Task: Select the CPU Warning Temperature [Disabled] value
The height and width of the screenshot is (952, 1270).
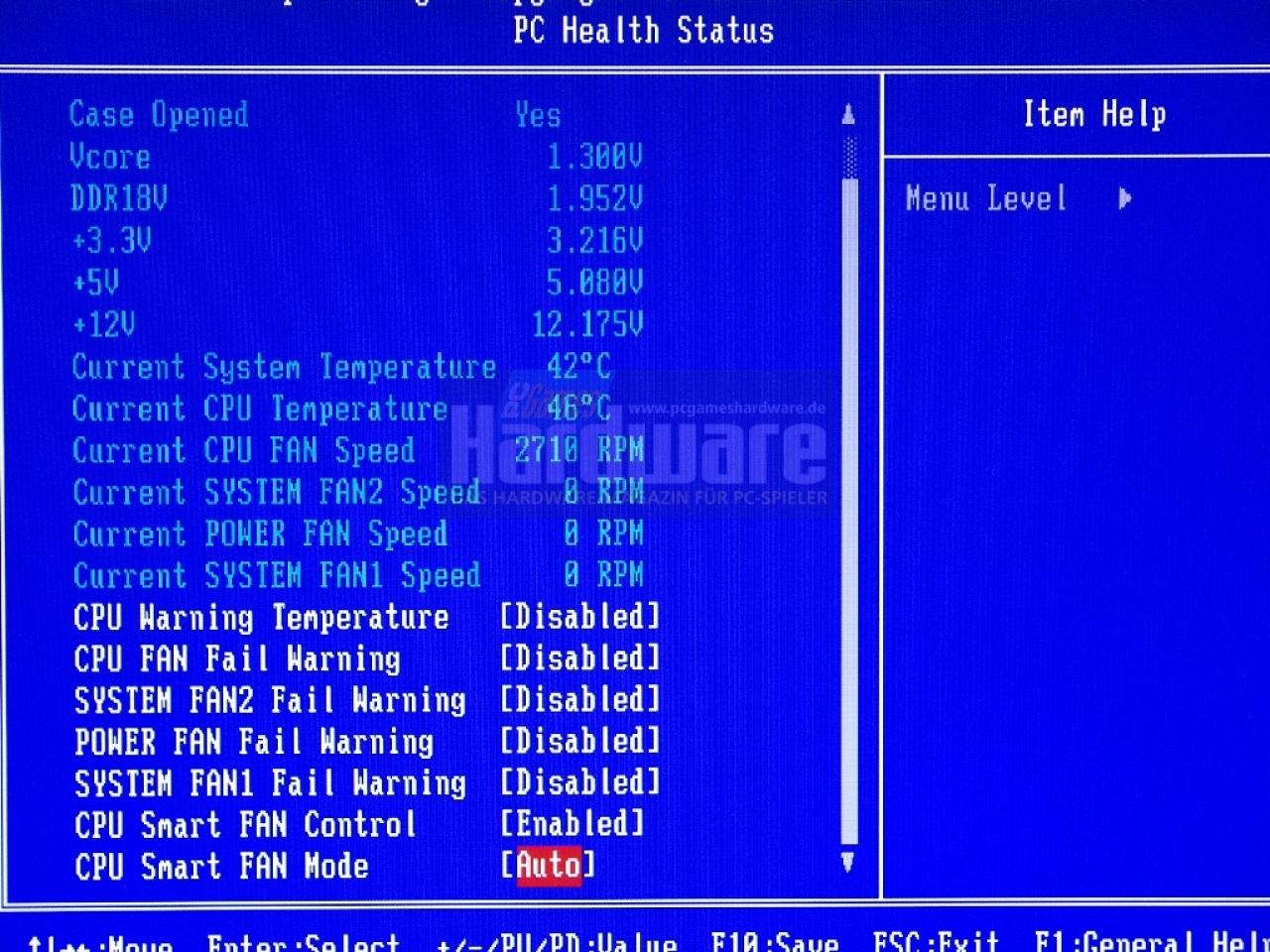Action: [x=579, y=617]
